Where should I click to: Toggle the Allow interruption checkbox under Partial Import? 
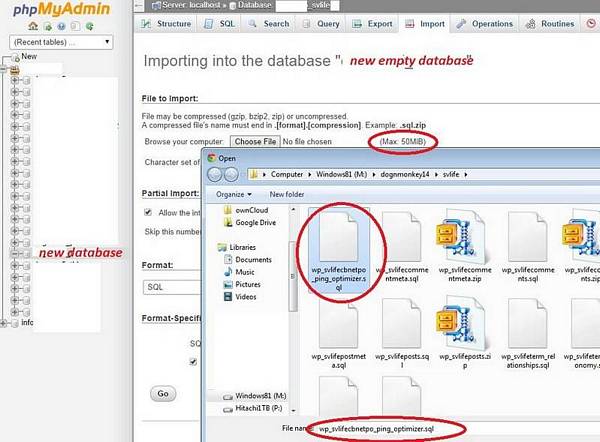[148, 212]
